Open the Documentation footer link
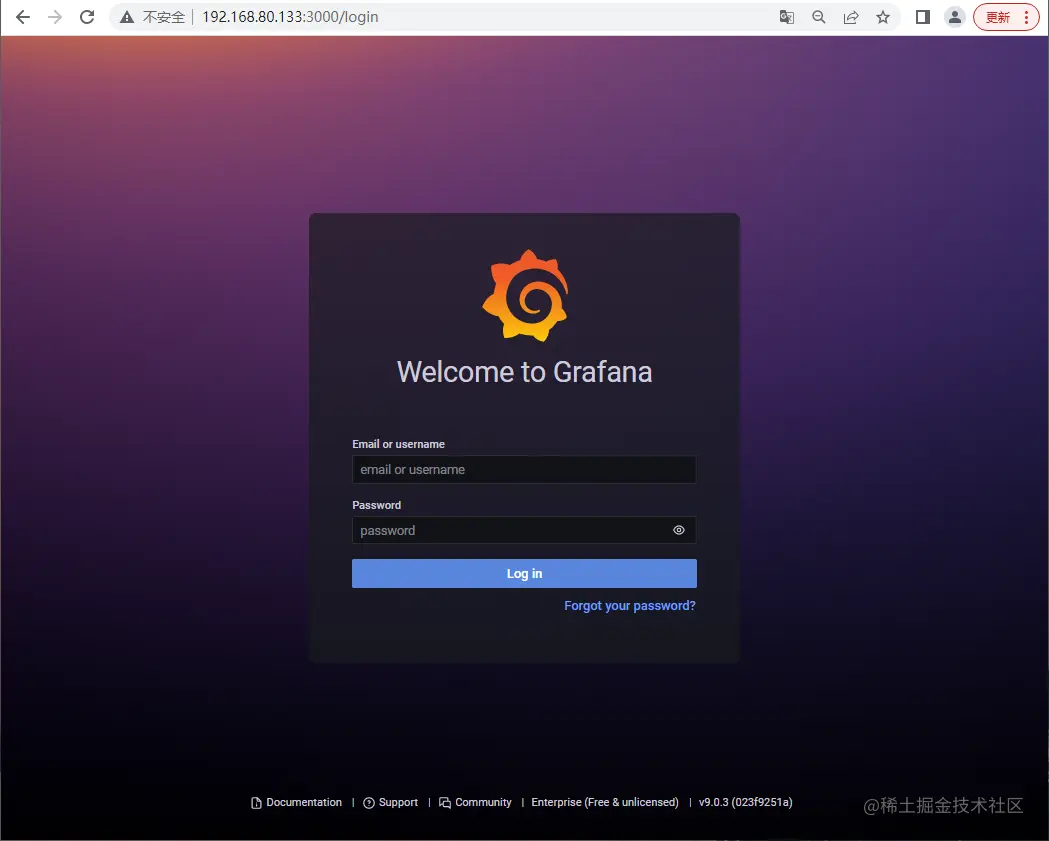The width and height of the screenshot is (1049, 841). (x=296, y=802)
